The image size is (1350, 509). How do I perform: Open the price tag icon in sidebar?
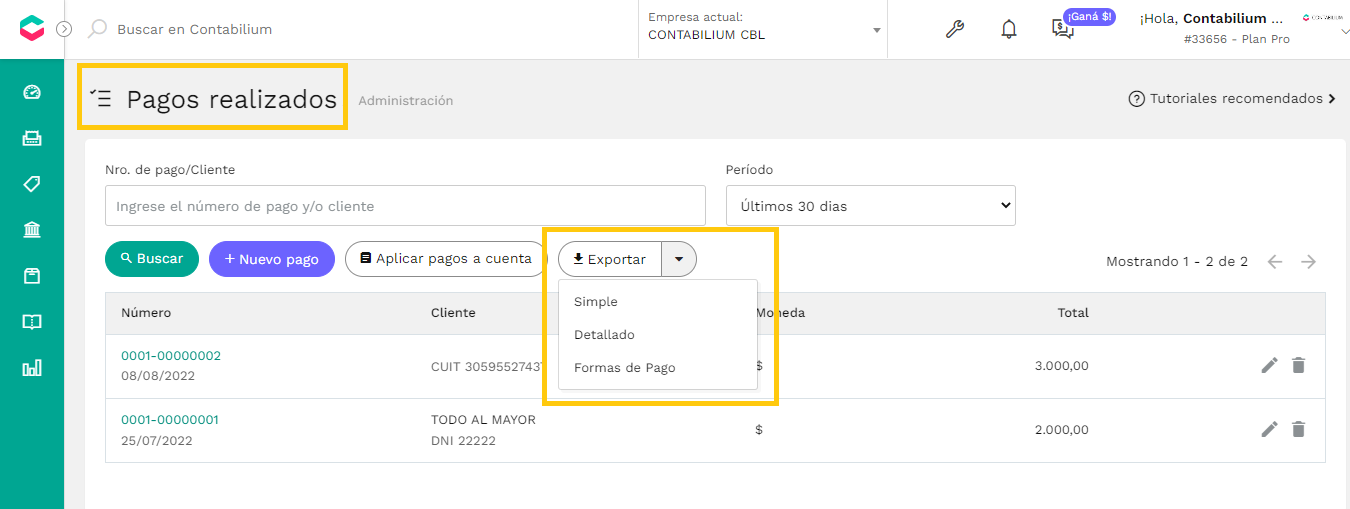pyautogui.click(x=32, y=184)
